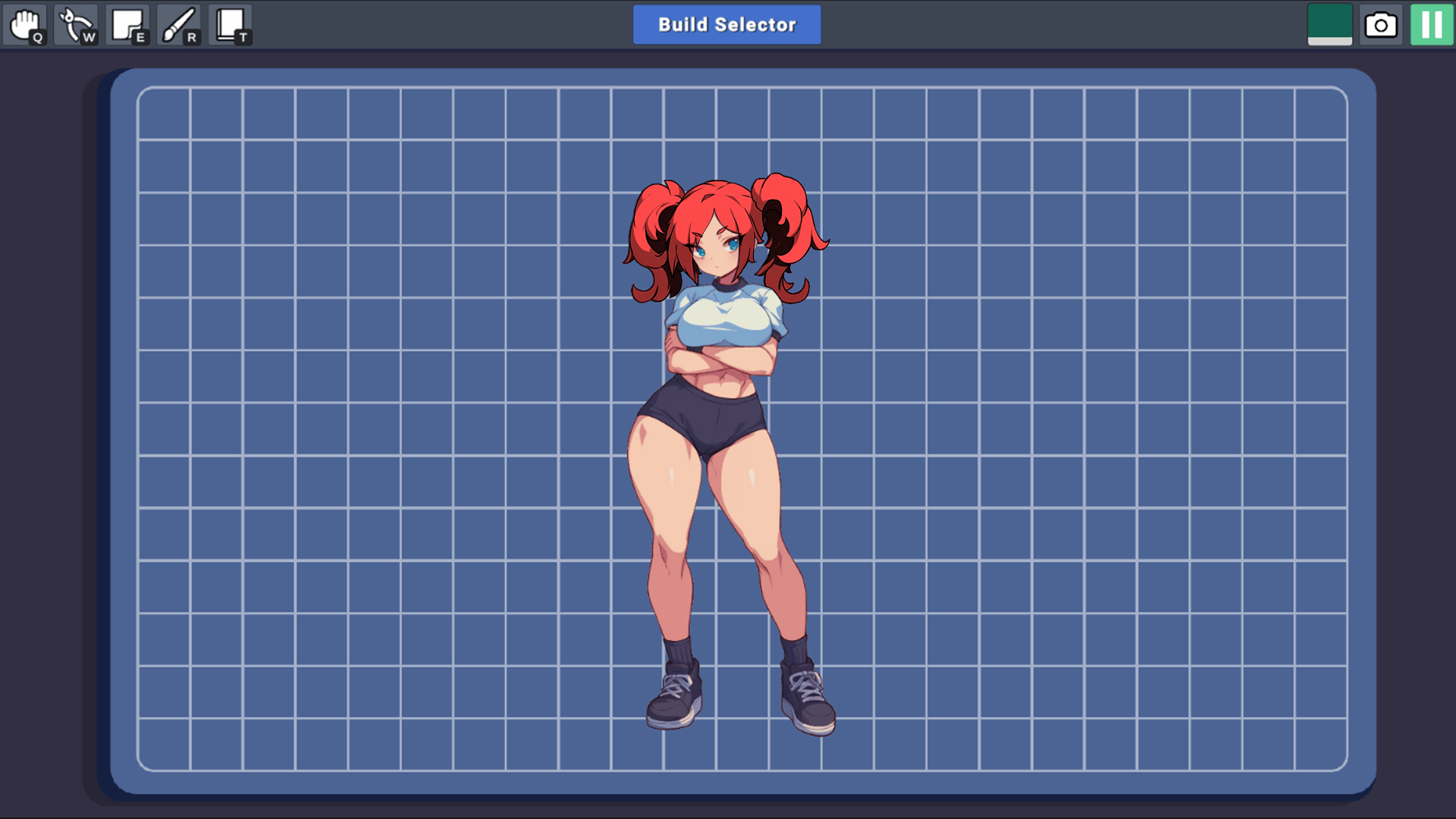Open the Build Selector
This screenshot has width=1456, height=819.
(726, 25)
